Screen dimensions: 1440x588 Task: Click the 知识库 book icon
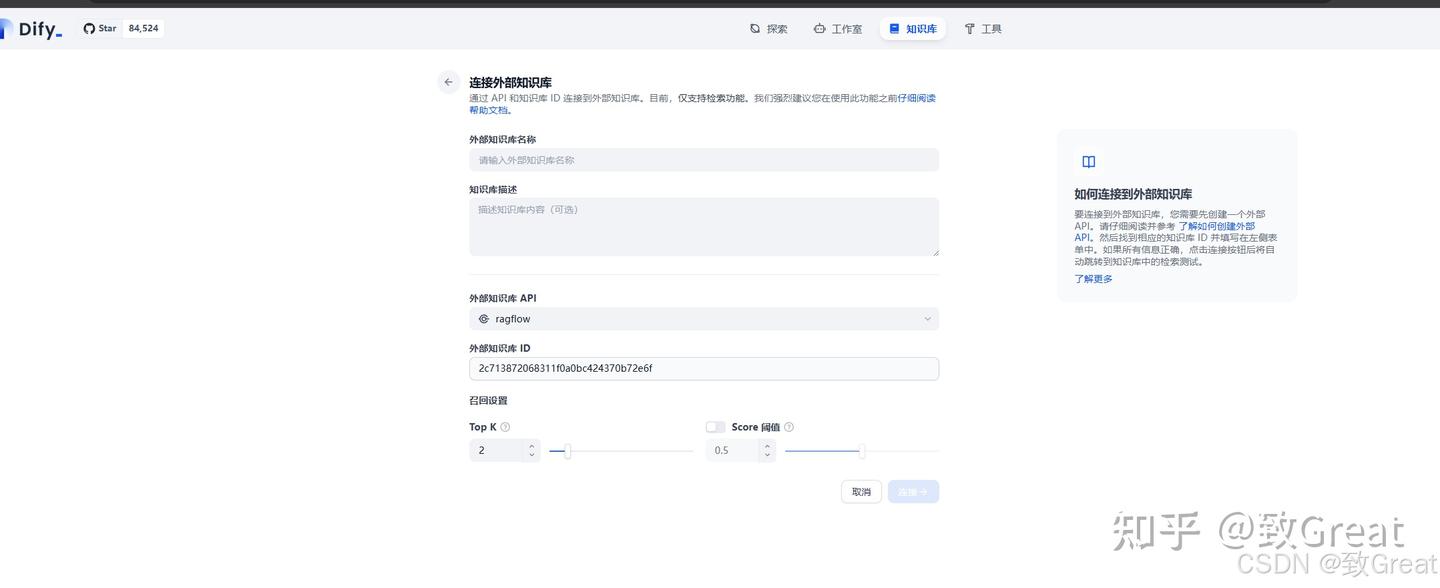pos(895,28)
